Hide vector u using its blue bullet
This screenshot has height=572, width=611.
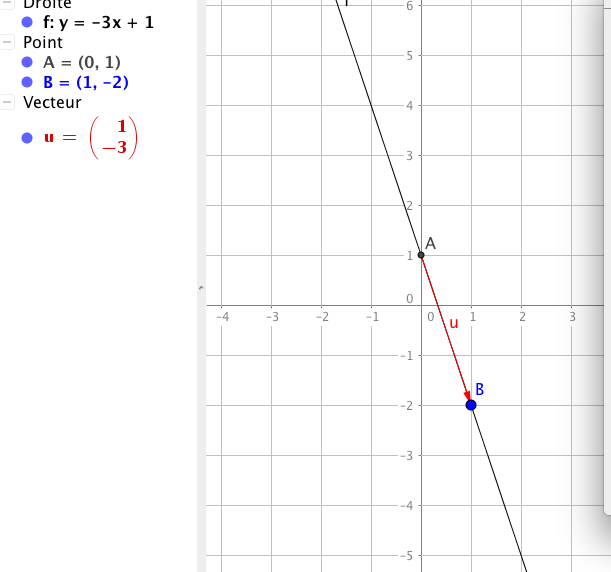(x=27, y=138)
